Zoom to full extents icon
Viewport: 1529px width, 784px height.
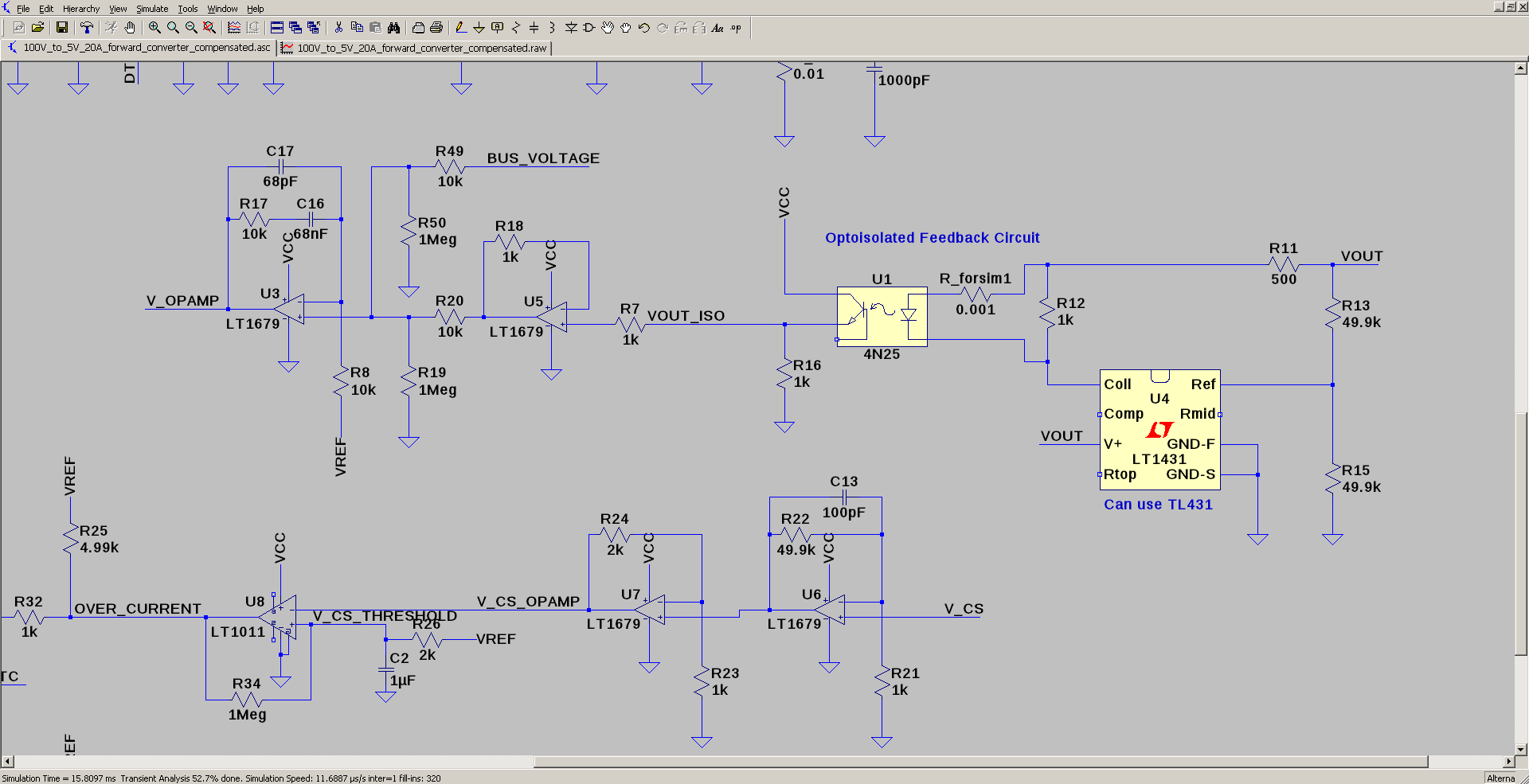click(x=209, y=28)
